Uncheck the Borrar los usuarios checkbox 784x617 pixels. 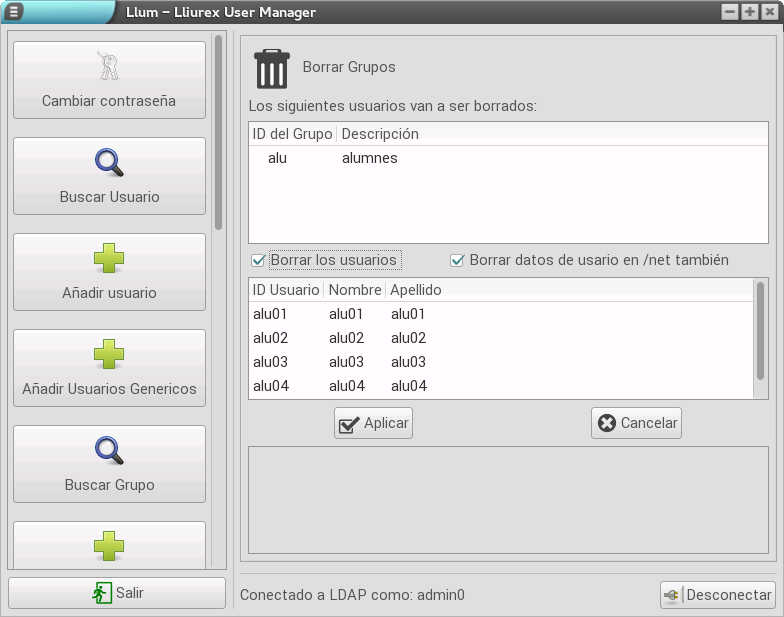[x=259, y=260]
